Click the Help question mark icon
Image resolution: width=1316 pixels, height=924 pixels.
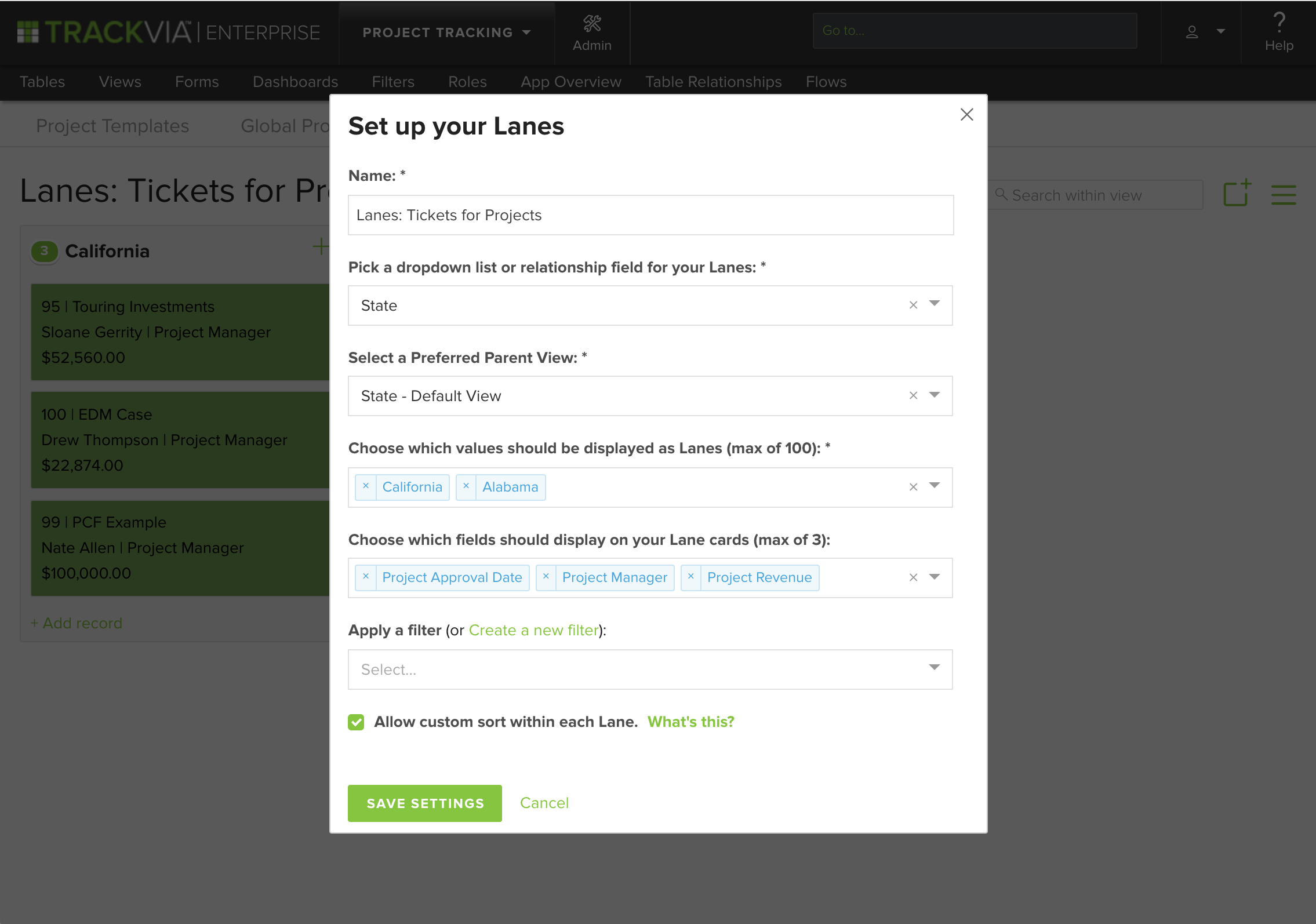(x=1279, y=23)
